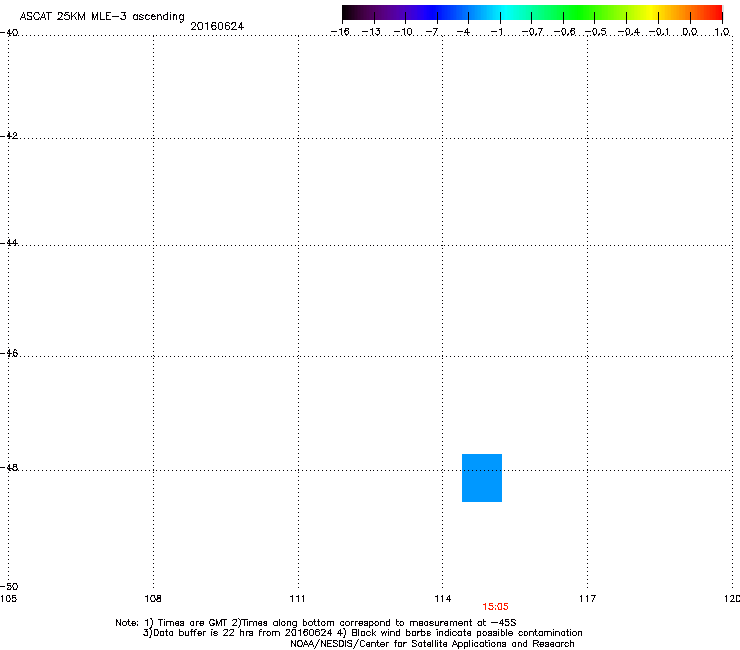Click the colorbar label -10
This screenshot has width=740, height=650.
[403, 32]
